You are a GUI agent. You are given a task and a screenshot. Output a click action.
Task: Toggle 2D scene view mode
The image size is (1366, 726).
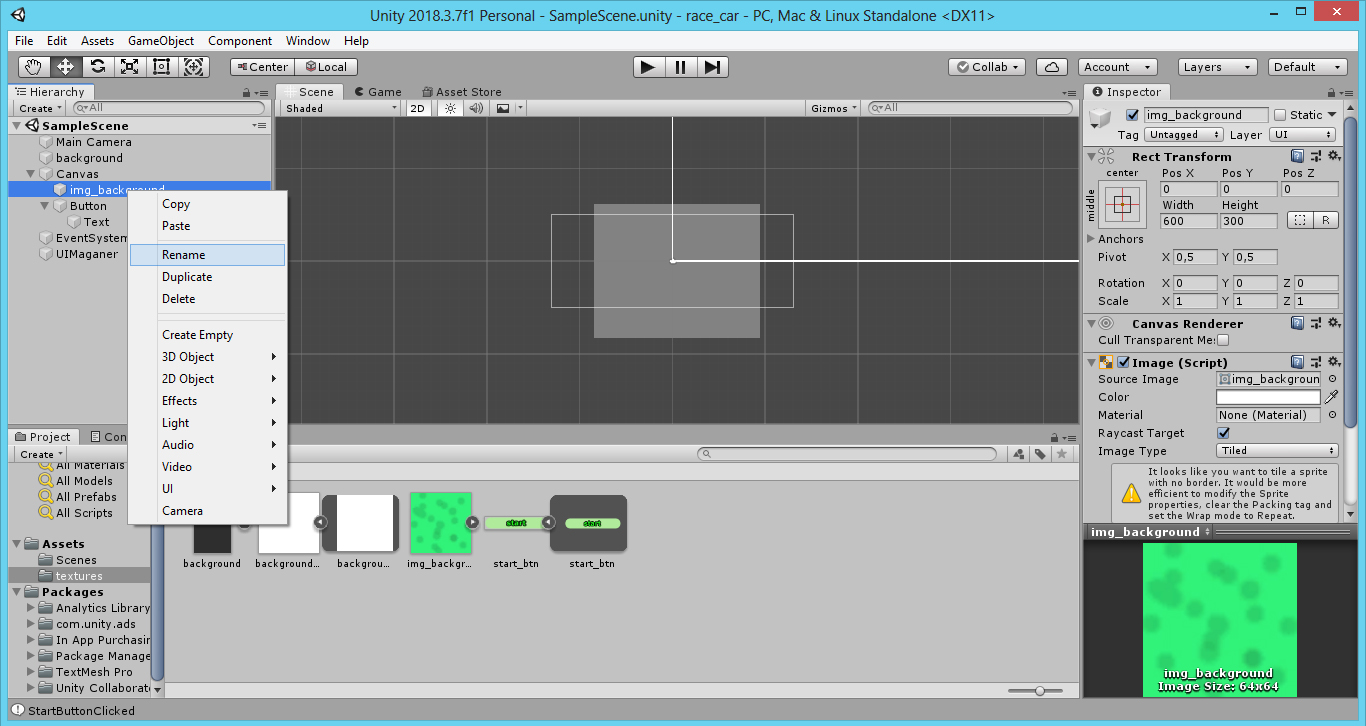tap(419, 108)
